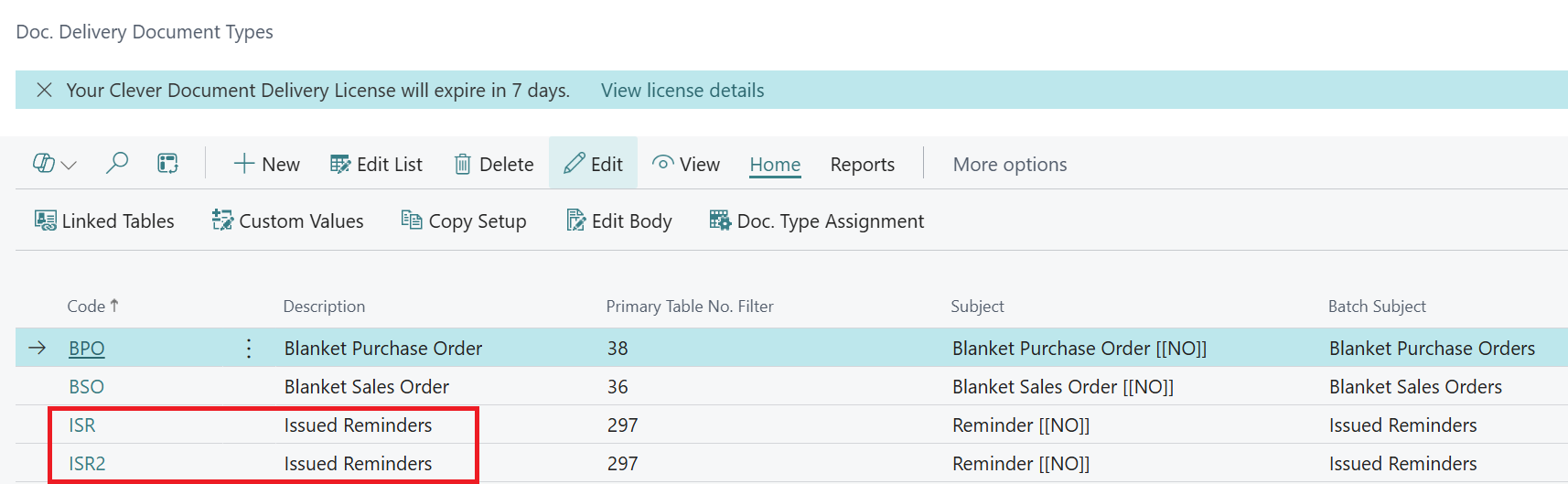Open the Reports menu
This screenshot has width=1568, height=484.
tap(862, 165)
